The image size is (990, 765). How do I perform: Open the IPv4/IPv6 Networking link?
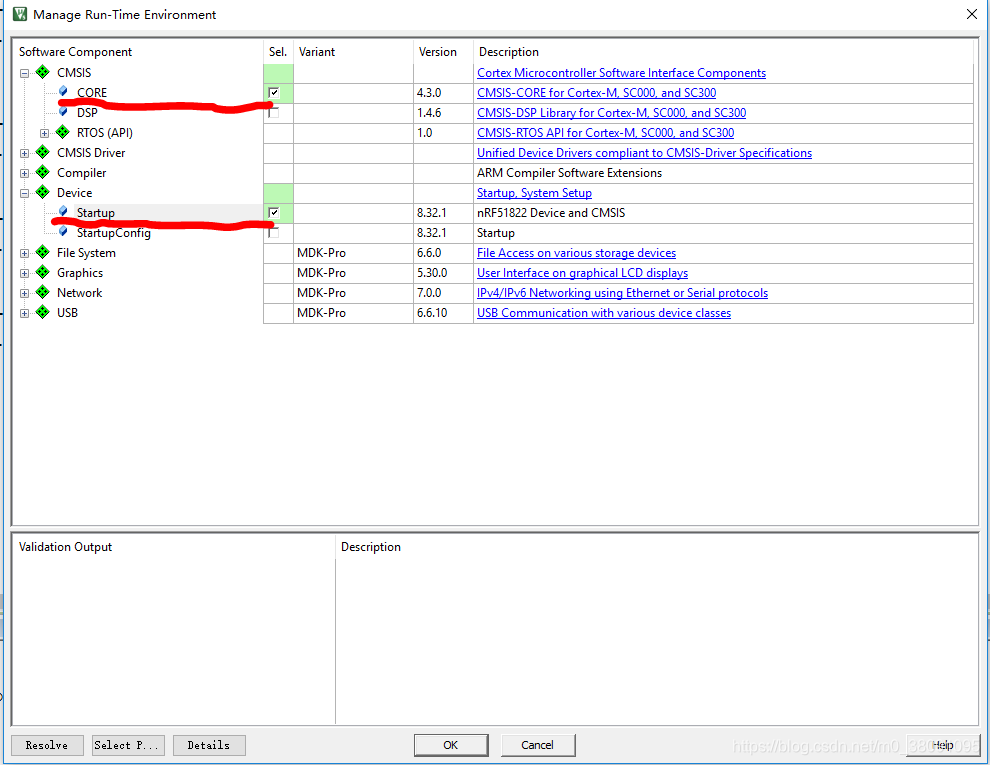tap(622, 293)
